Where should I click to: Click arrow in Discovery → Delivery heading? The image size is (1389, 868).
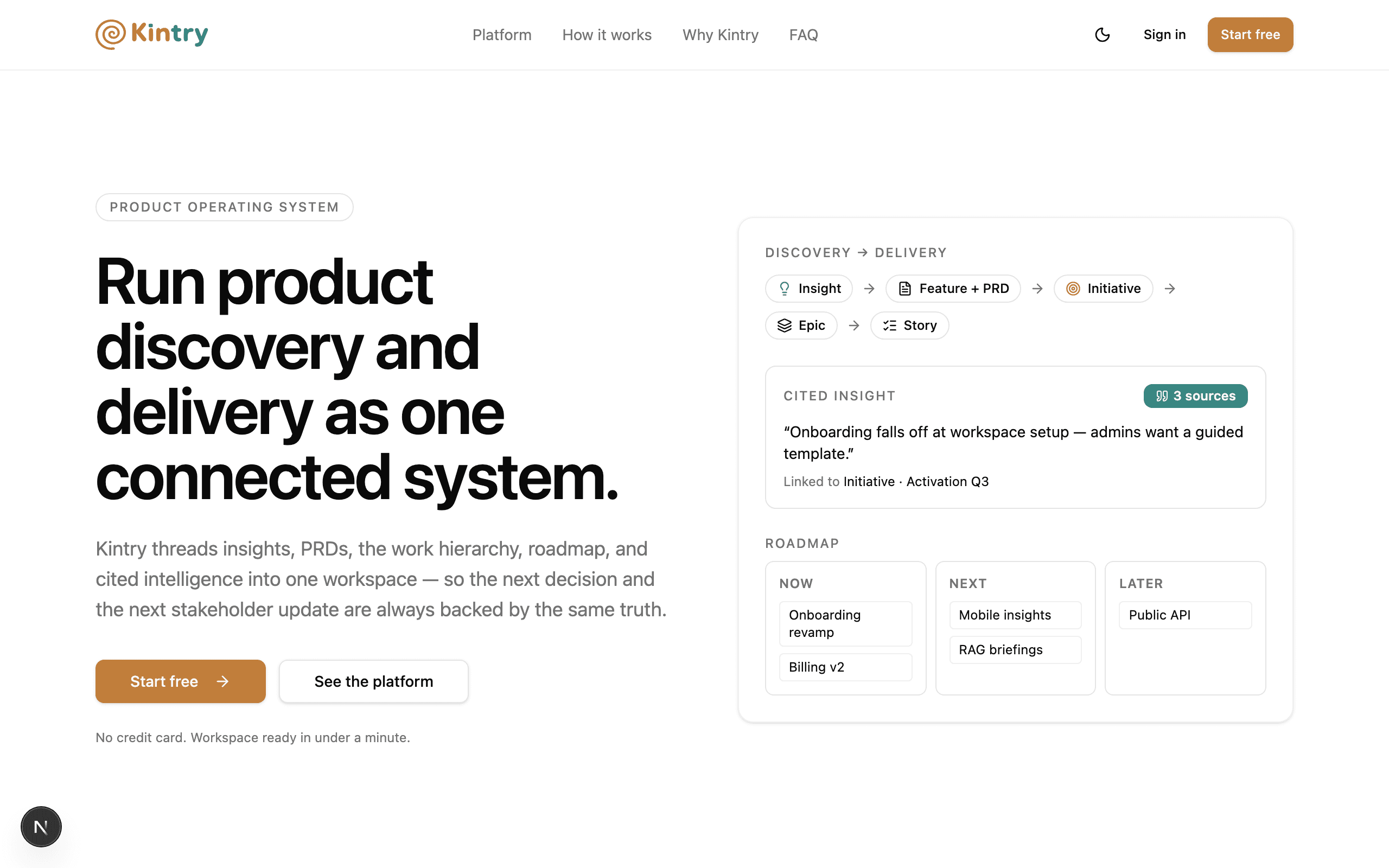click(863, 253)
